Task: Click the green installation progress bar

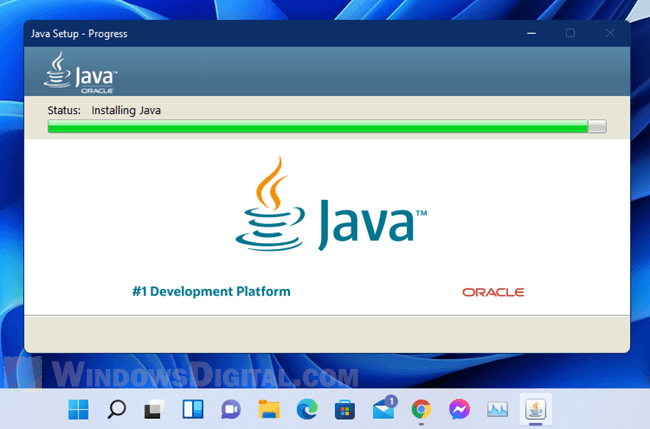Action: [x=327, y=126]
